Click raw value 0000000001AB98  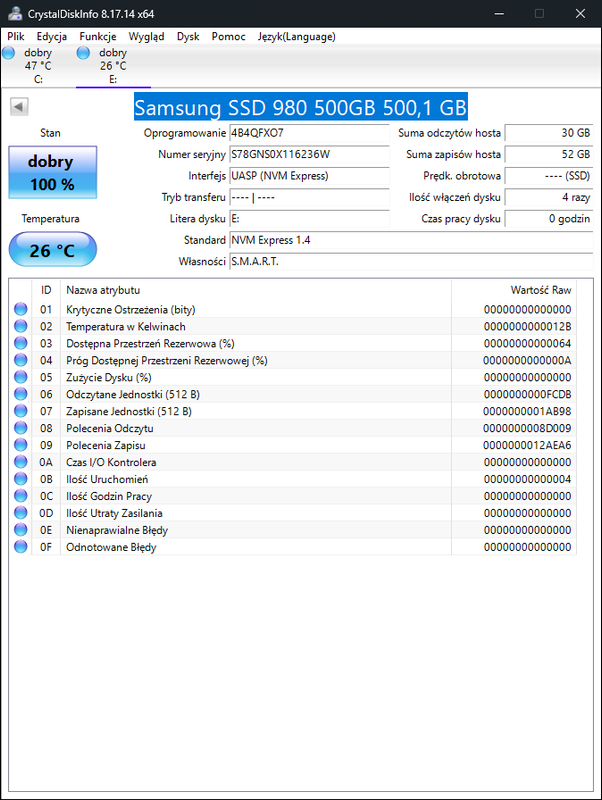click(528, 411)
